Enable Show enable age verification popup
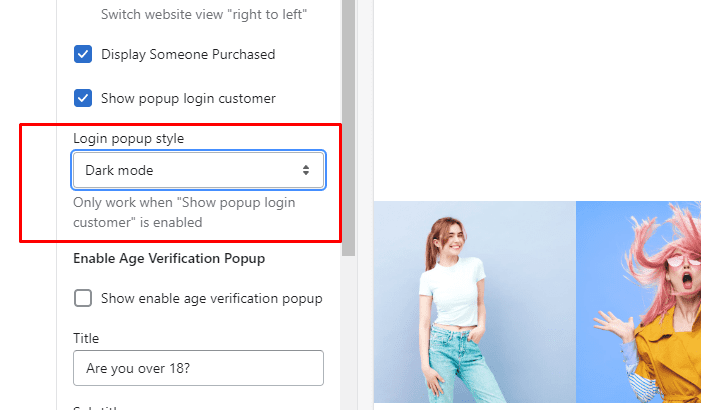Image resolution: width=701 pixels, height=410 pixels. coord(83,298)
